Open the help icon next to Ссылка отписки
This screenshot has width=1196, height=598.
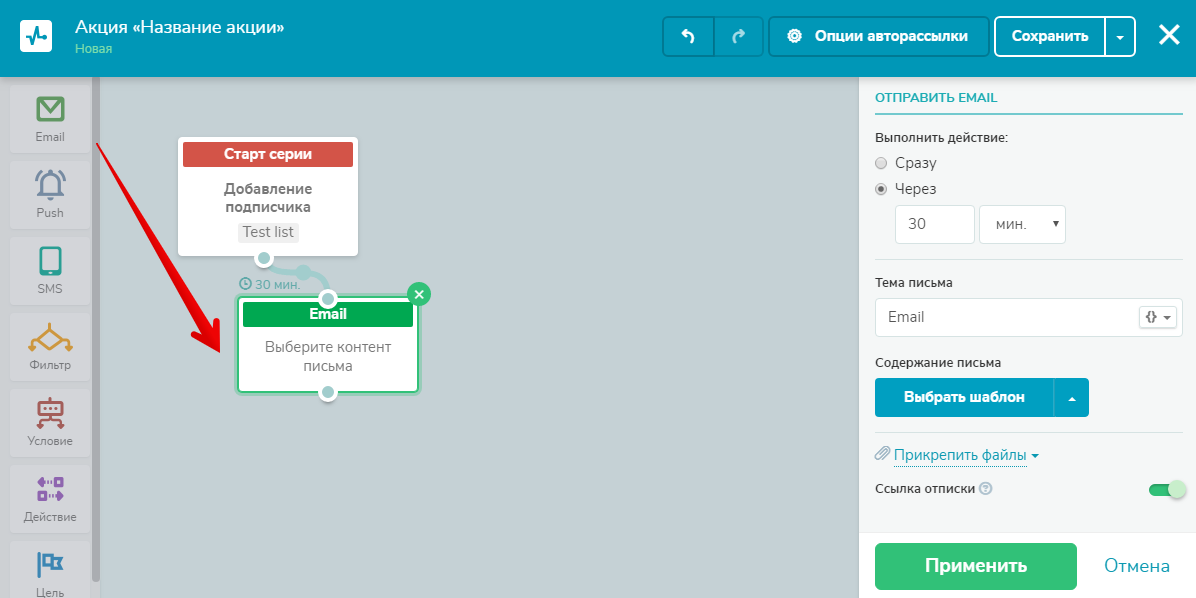point(985,489)
